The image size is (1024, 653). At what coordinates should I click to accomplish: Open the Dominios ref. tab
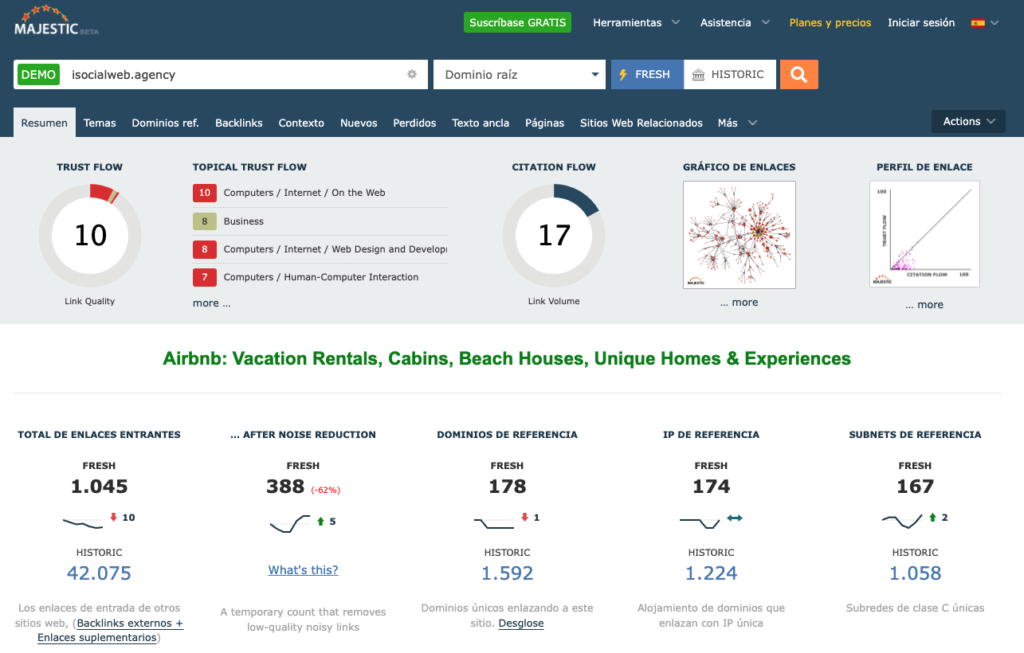click(165, 123)
